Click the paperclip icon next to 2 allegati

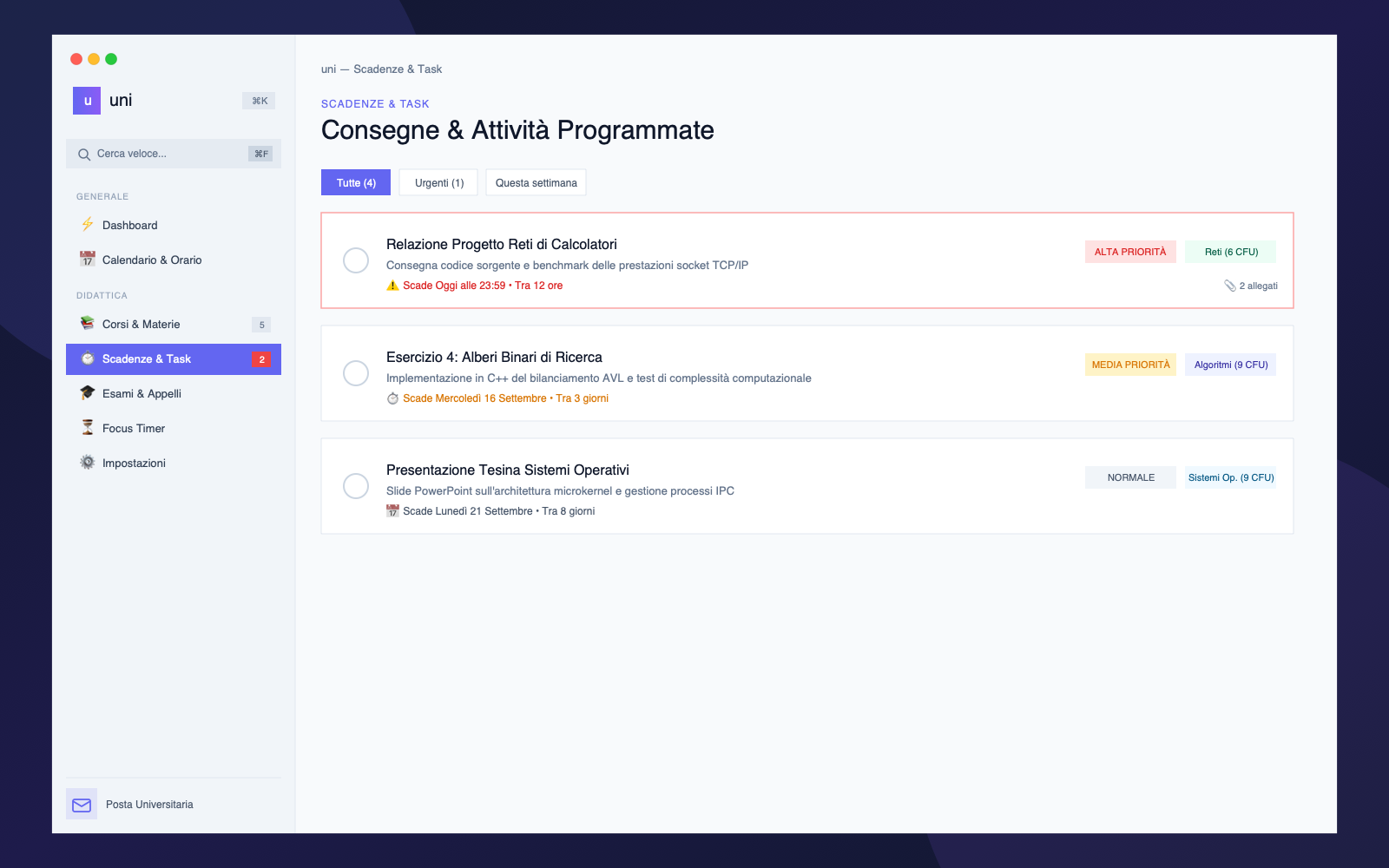pyautogui.click(x=1230, y=286)
